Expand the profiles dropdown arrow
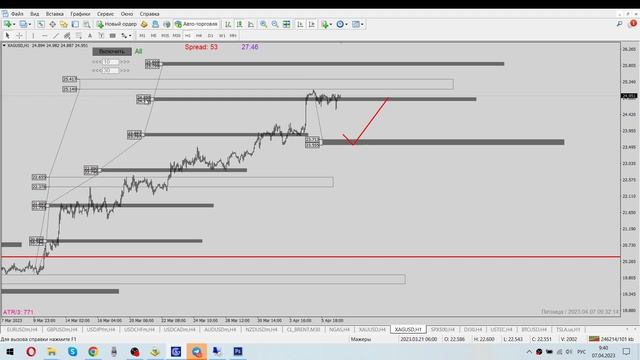This screenshot has width=640, height=360. (x=30, y=24)
